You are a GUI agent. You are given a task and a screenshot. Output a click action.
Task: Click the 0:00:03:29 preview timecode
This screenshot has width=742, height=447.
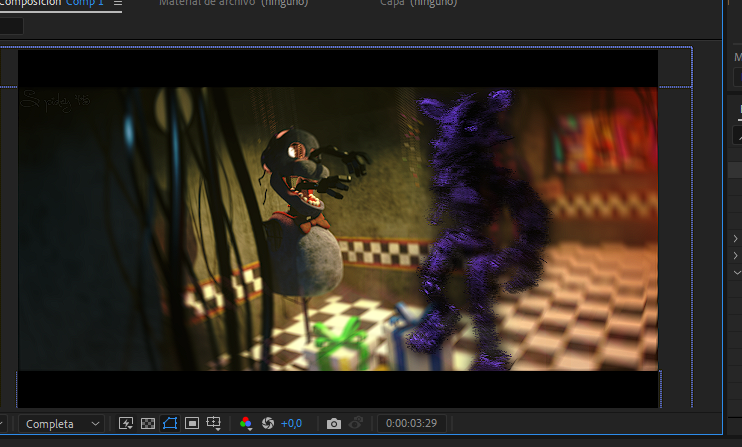pos(411,423)
